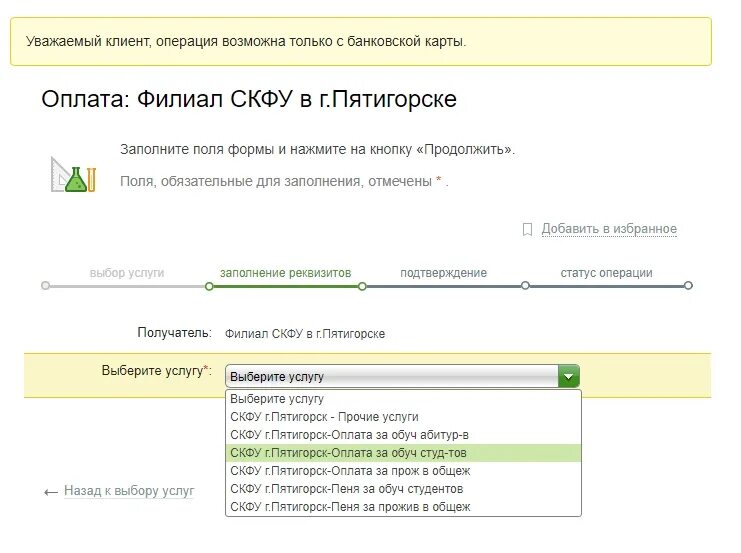
Task: Click the подтверждение step label
Action: point(443,273)
